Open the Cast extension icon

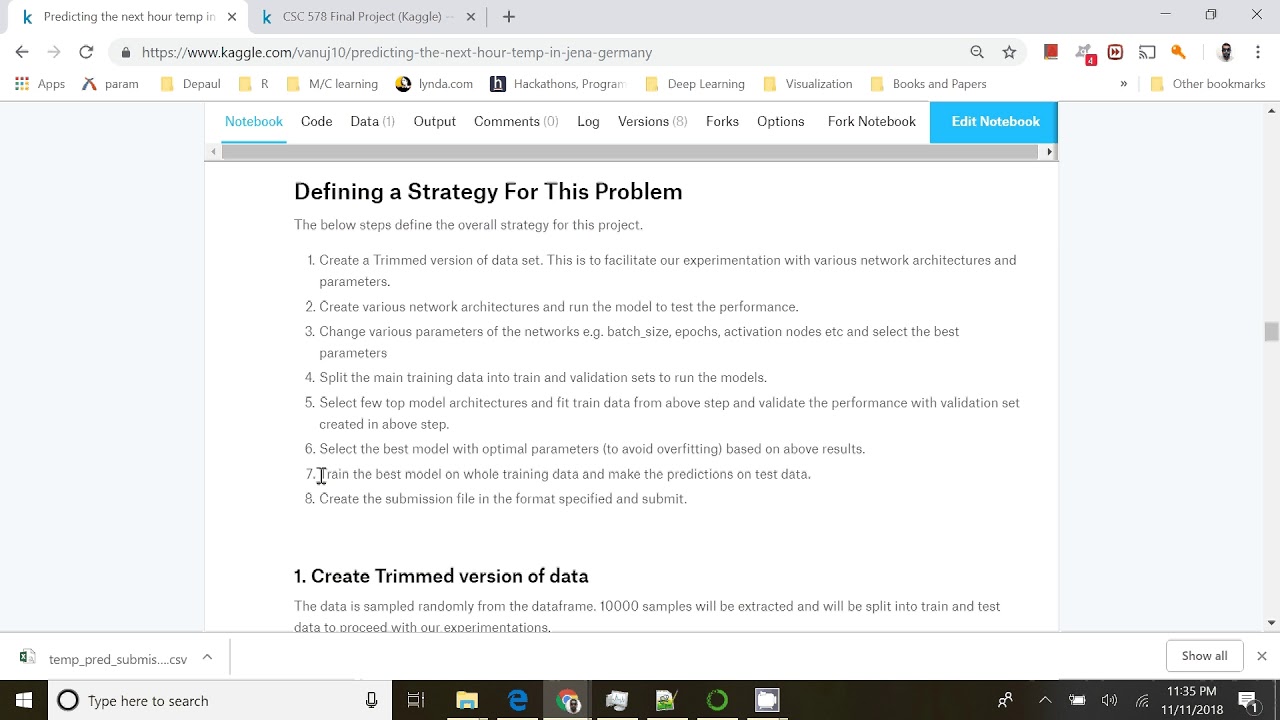(1147, 52)
